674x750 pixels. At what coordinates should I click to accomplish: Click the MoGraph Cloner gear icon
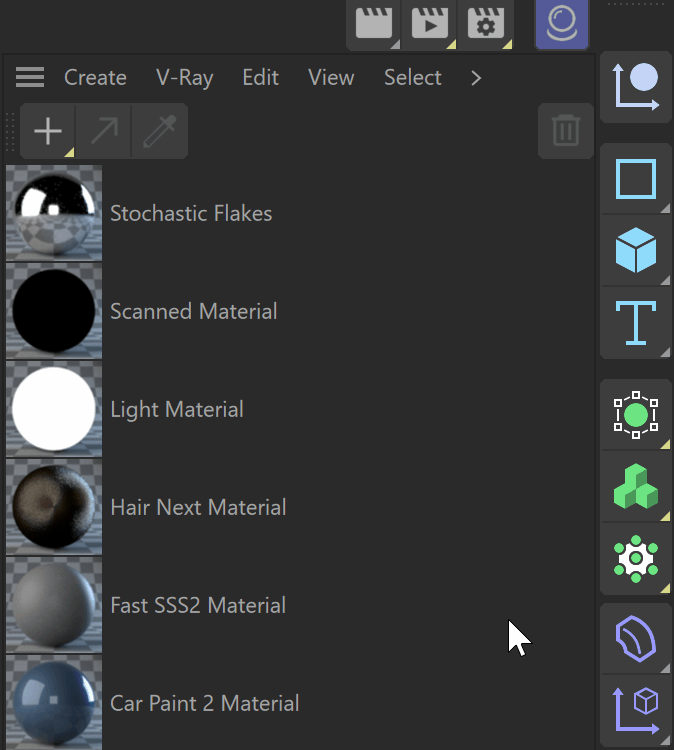click(636, 559)
